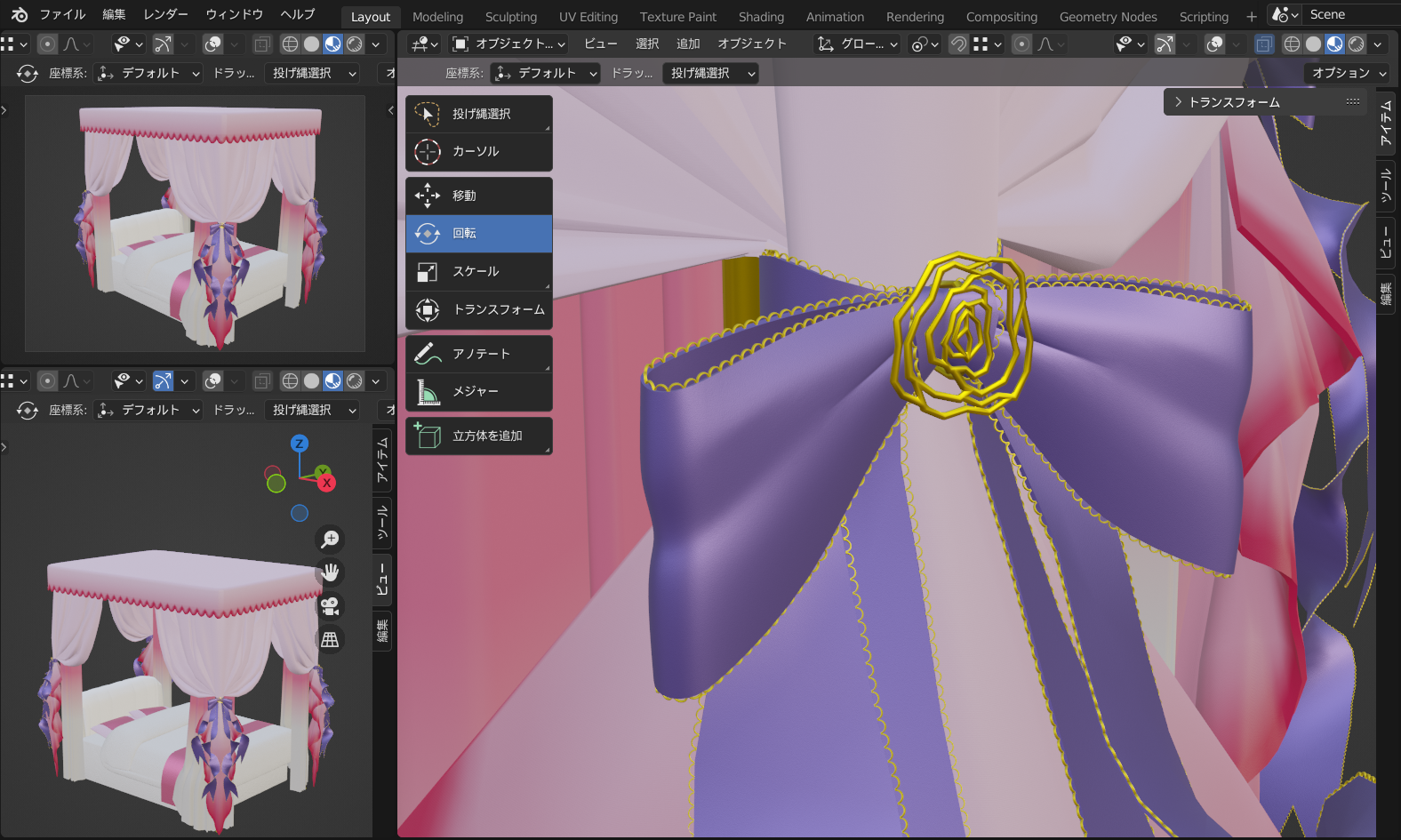
Task: Open the 選択 menu in viewport header
Action: tap(647, 44)
